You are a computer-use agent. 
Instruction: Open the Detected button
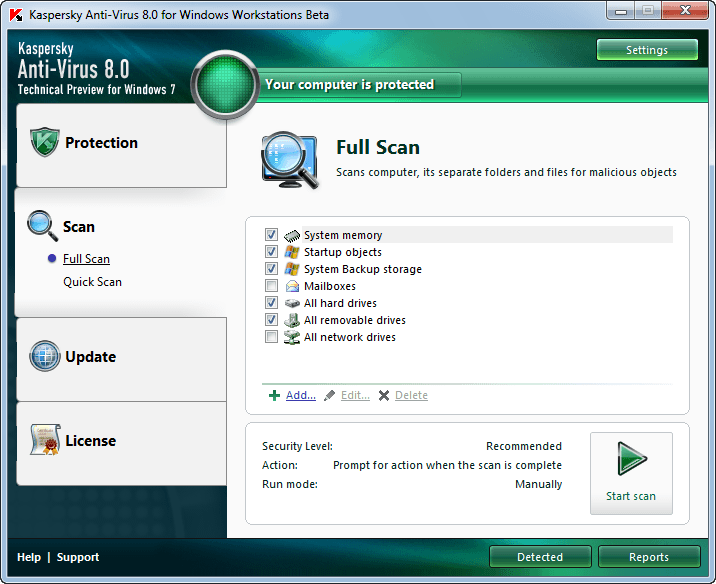click(x=540, y=557)
